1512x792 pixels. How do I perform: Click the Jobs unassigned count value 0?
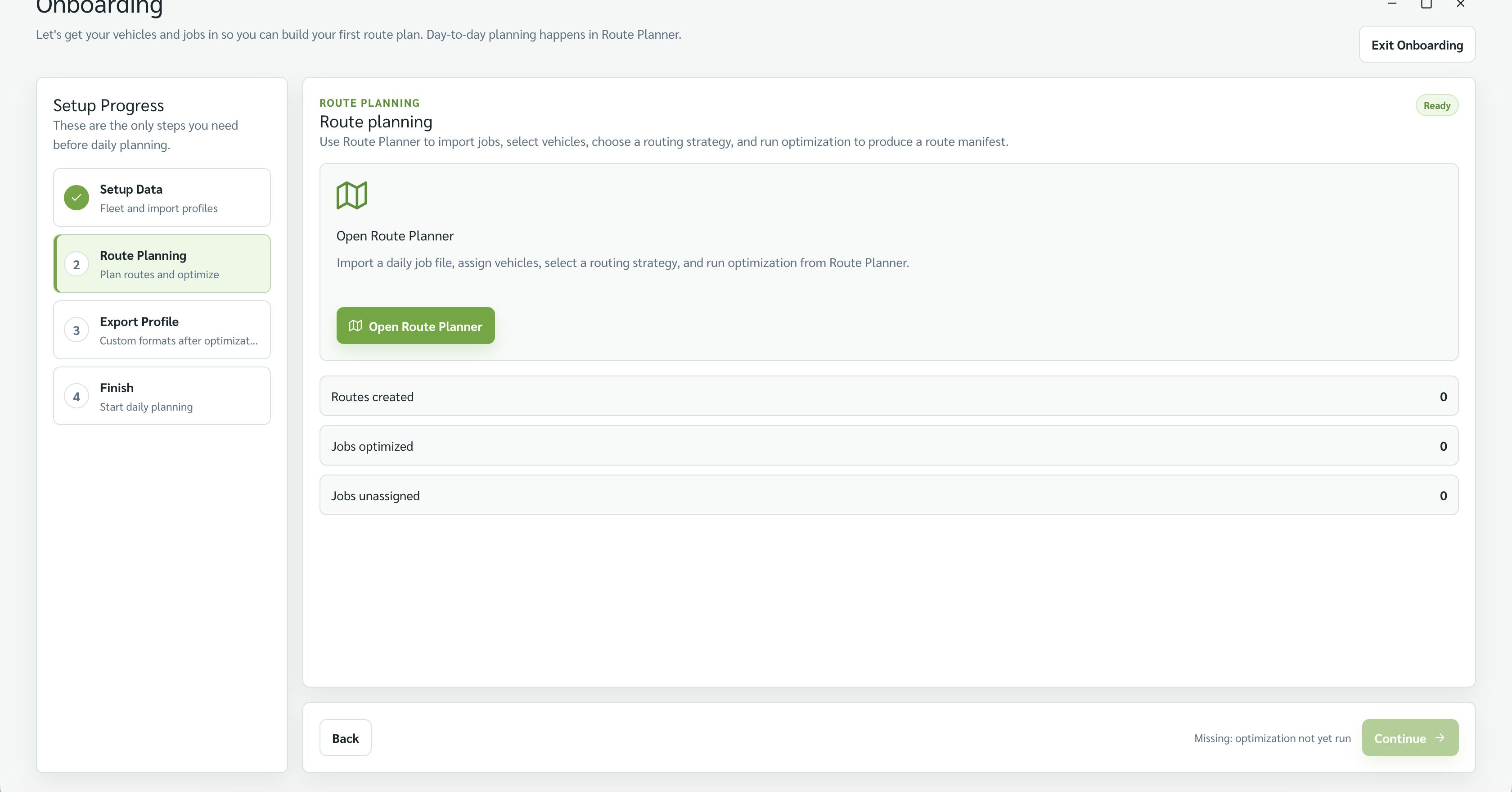tap(1443, 496)
